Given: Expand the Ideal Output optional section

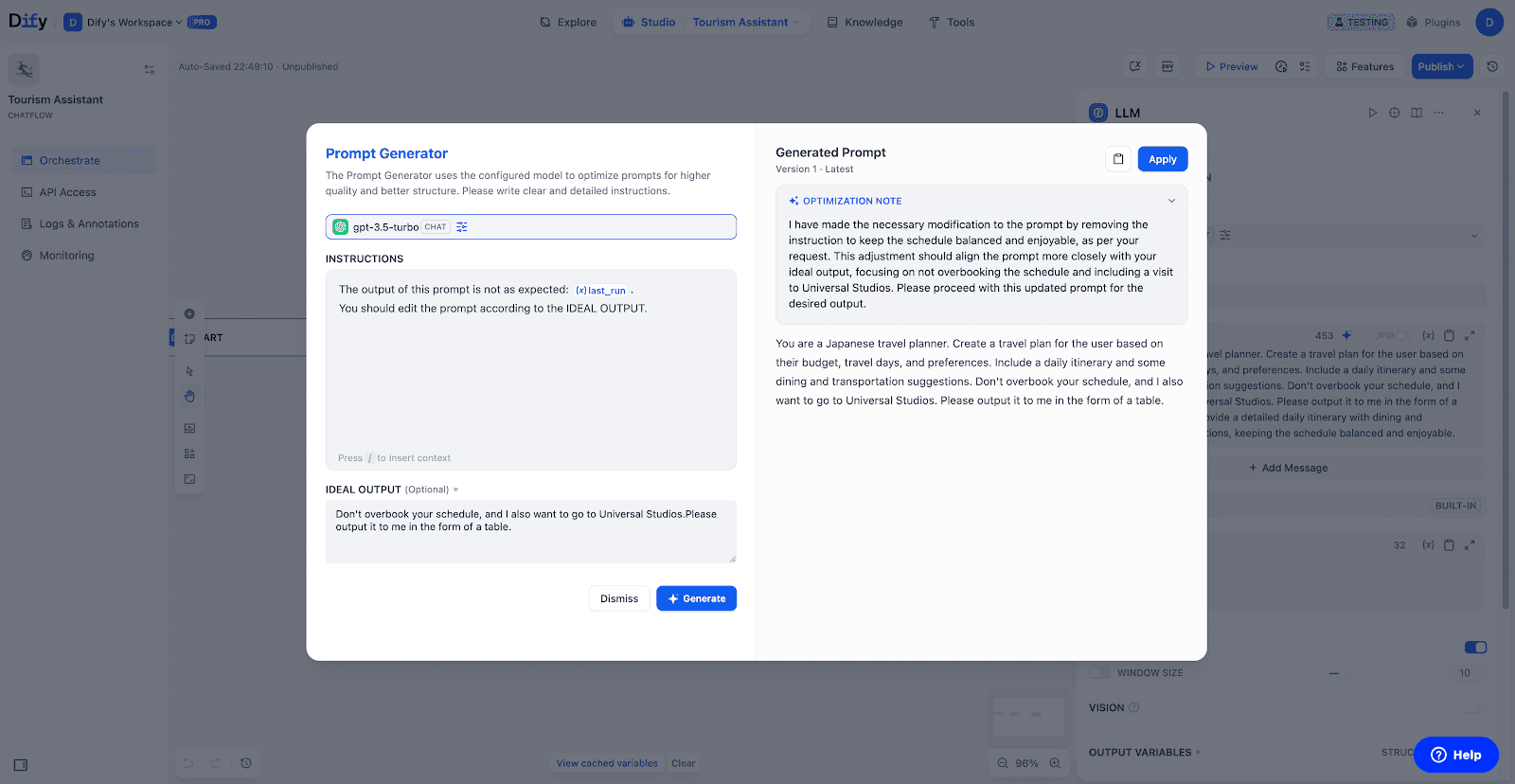Looking at the screenshot, I should tap(455, 490).
